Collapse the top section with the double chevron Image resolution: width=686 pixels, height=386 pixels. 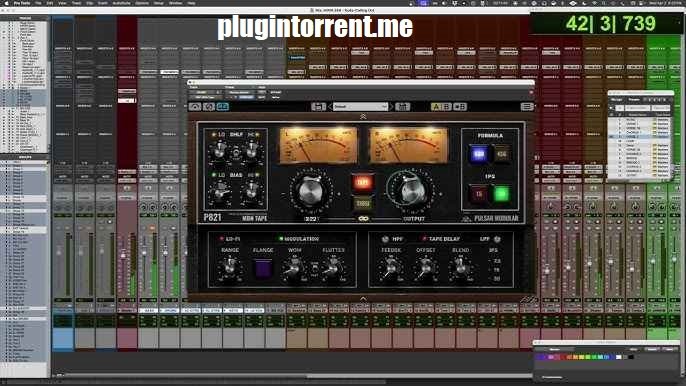click(363, 116)
